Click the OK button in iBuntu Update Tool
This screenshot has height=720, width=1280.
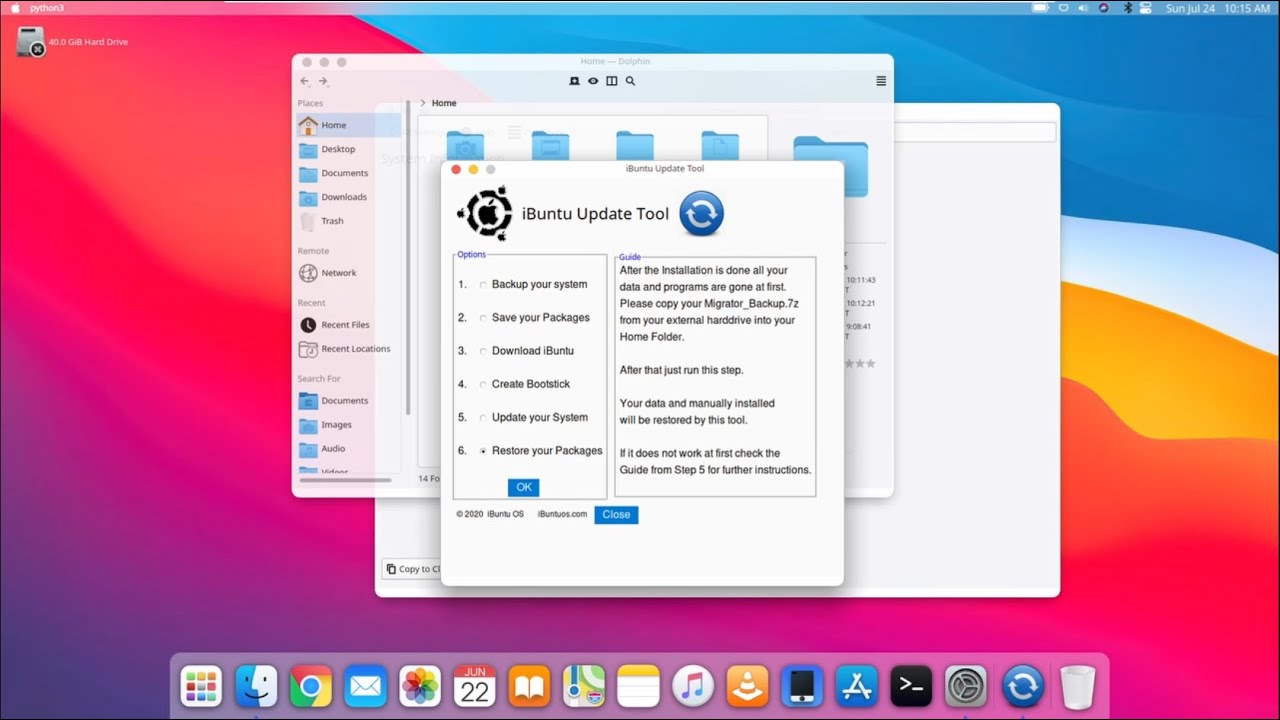point(524,487)
